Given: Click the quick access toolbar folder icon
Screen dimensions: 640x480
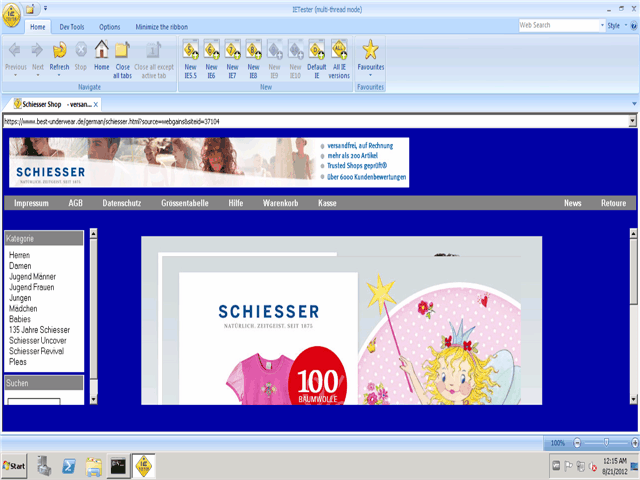Looking at the screenshot, I should click(30, 9).
